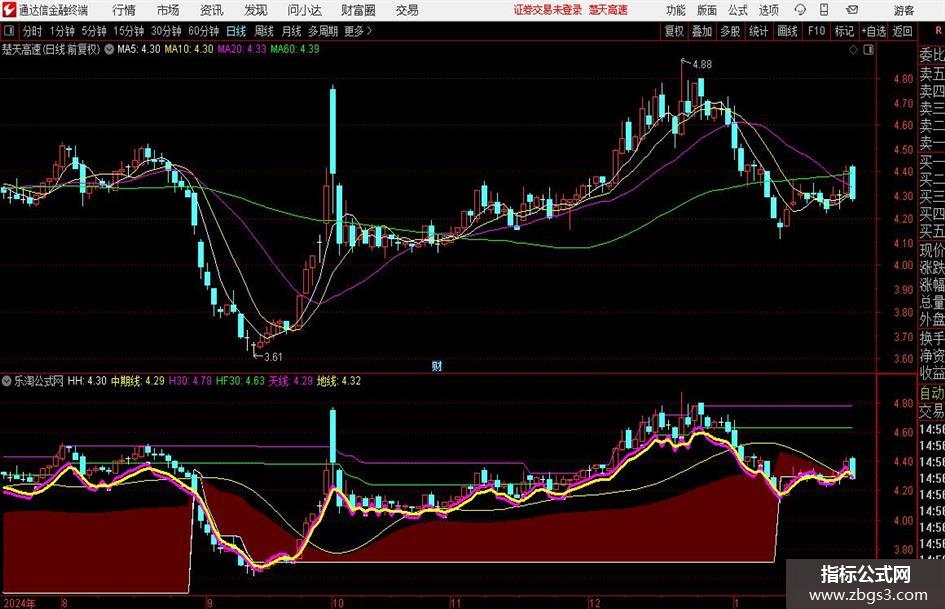
Task: Click the MA10: 4.30 indicator value
Action: 189,49
